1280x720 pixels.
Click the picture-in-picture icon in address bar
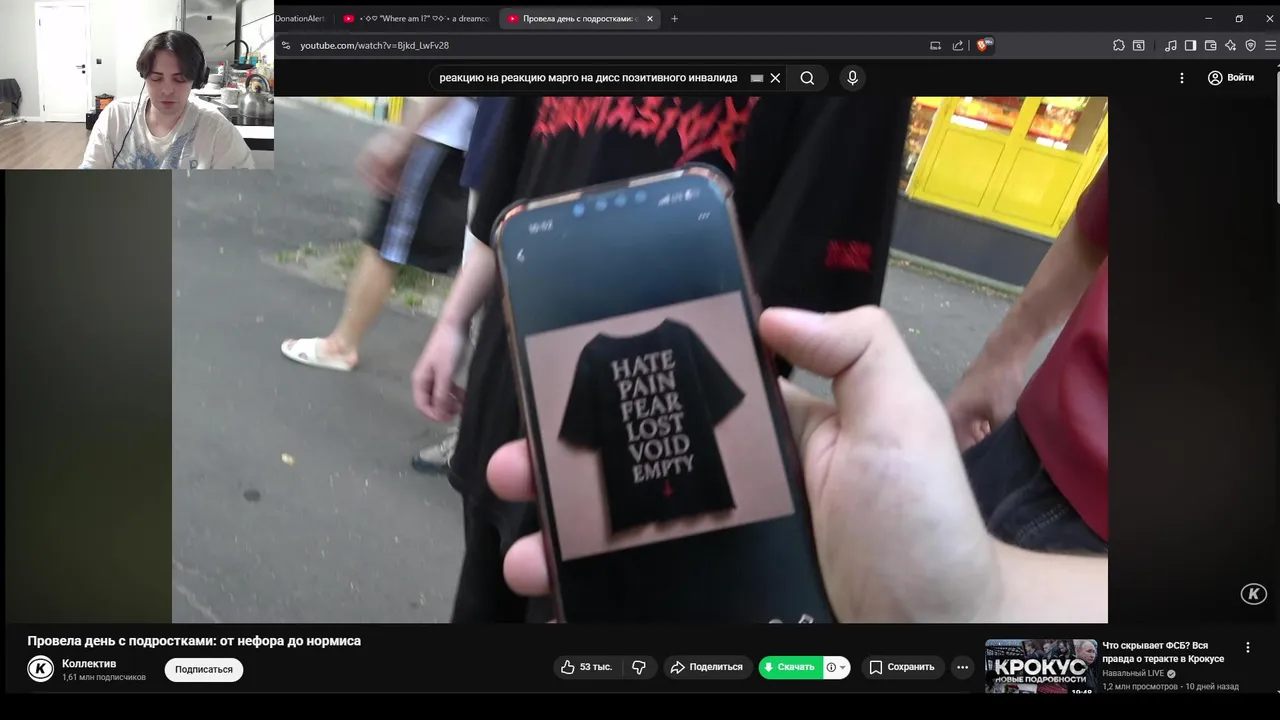click(936, 45)
